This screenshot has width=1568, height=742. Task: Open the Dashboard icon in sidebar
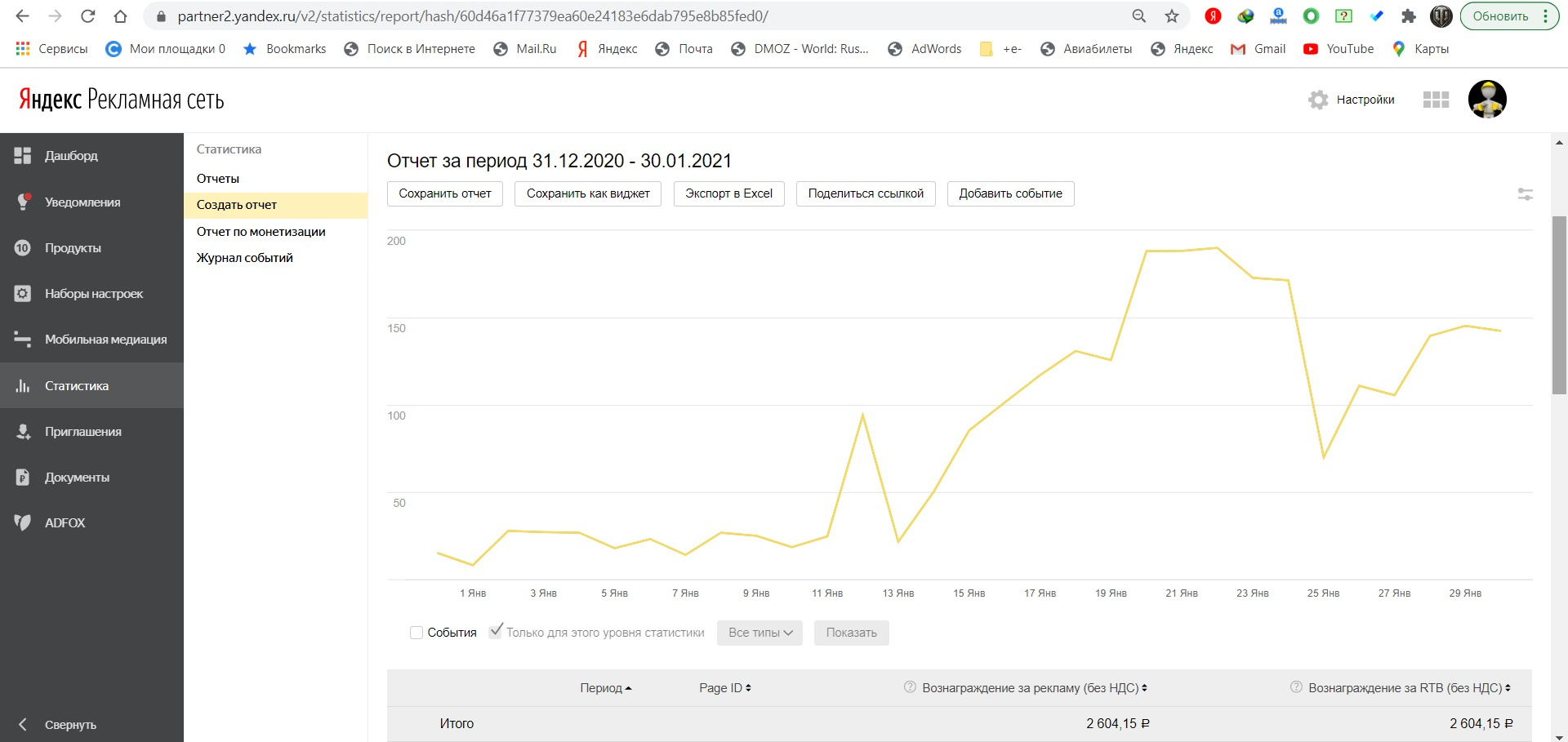click(x=23, y=156)
